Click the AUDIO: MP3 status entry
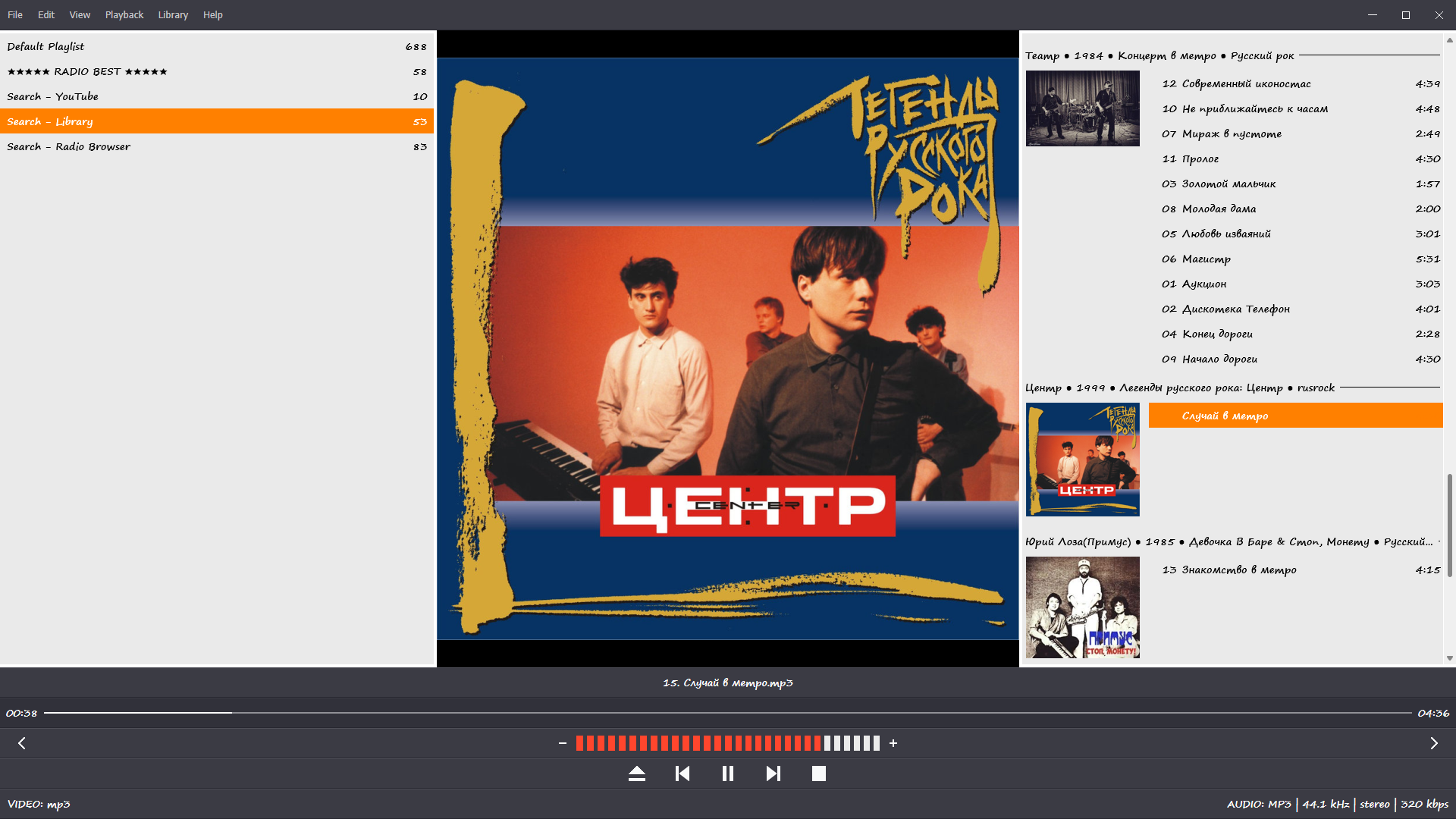The height and width of the screenshot is (819, 1456). tap(1259, 804)
